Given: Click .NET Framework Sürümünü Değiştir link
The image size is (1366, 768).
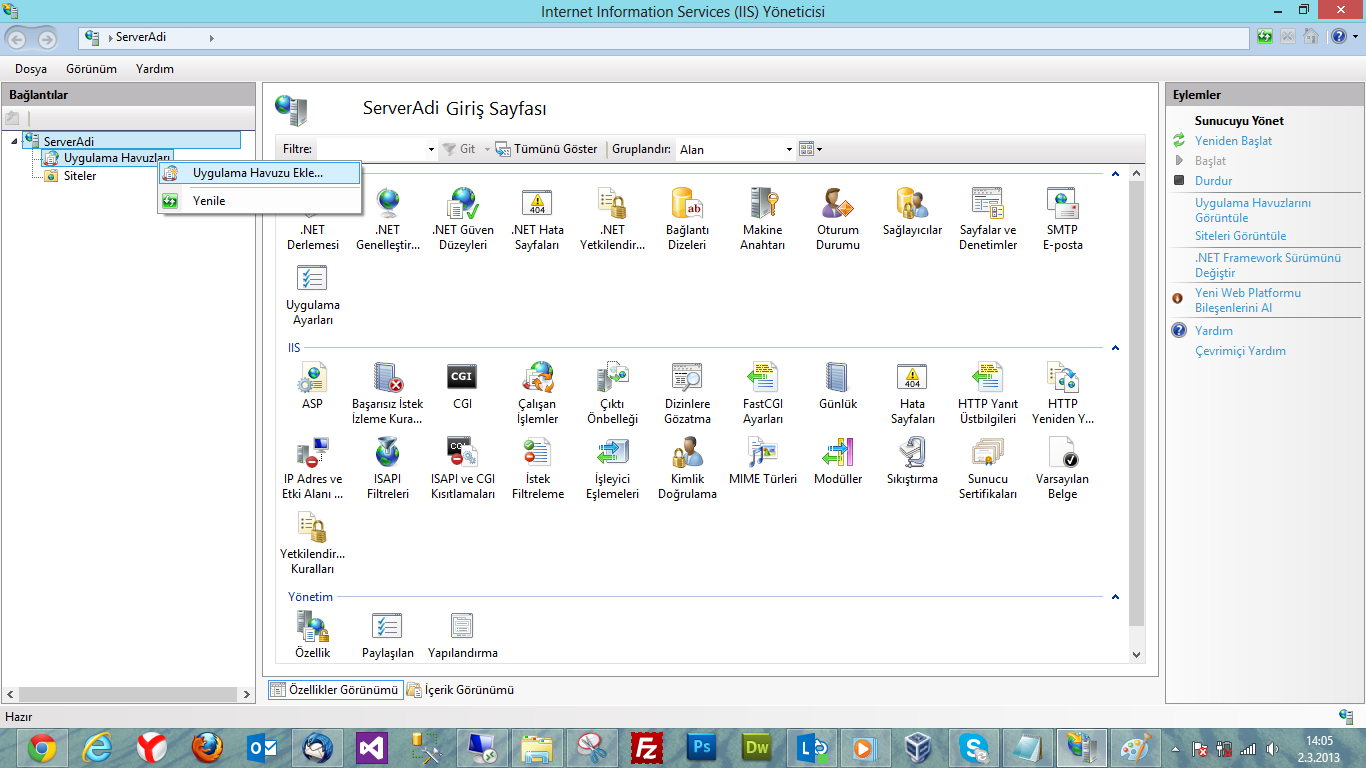Looking at the screenshot, I should 1267,265.
